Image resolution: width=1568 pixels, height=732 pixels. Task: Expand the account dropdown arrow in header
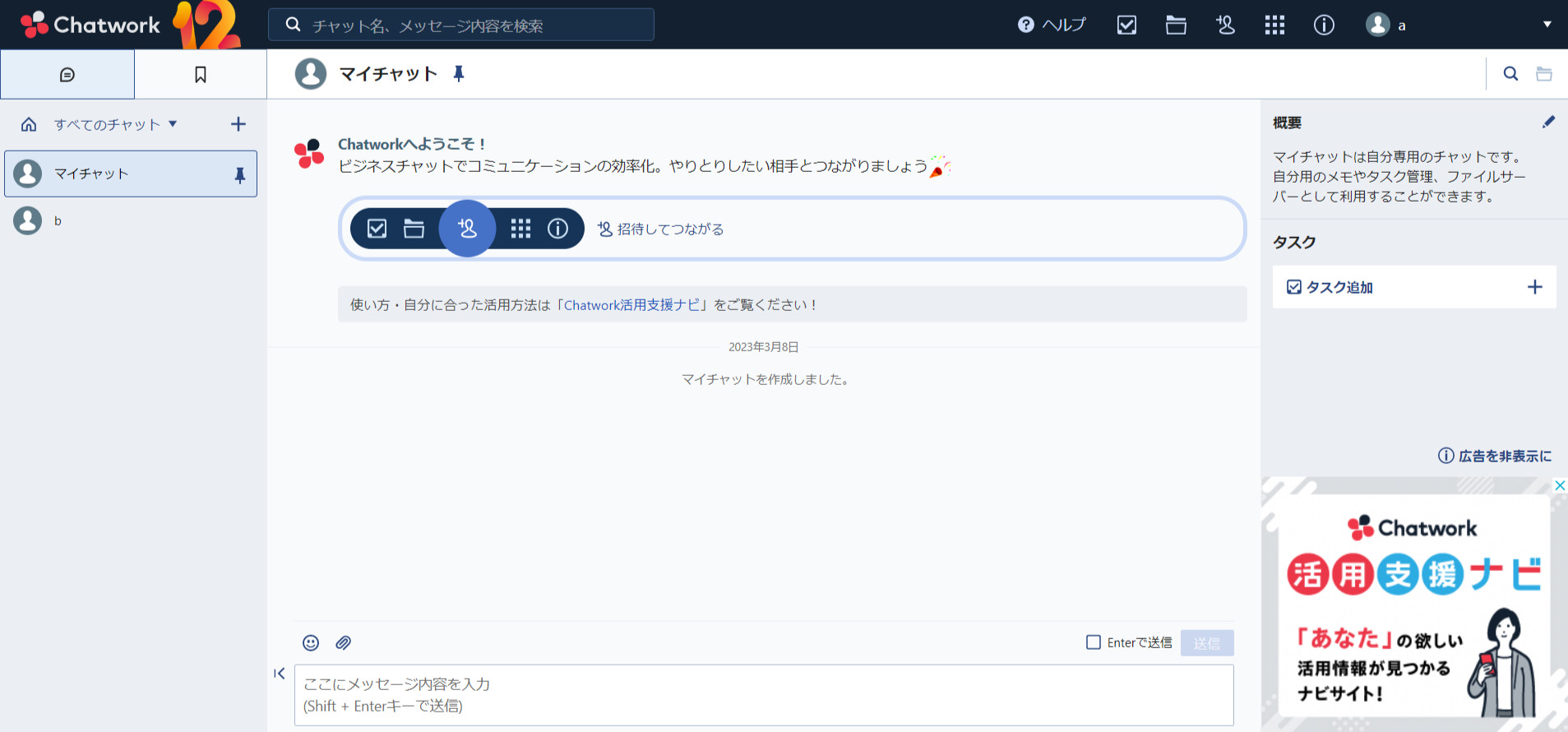(x=1547, y=25)
